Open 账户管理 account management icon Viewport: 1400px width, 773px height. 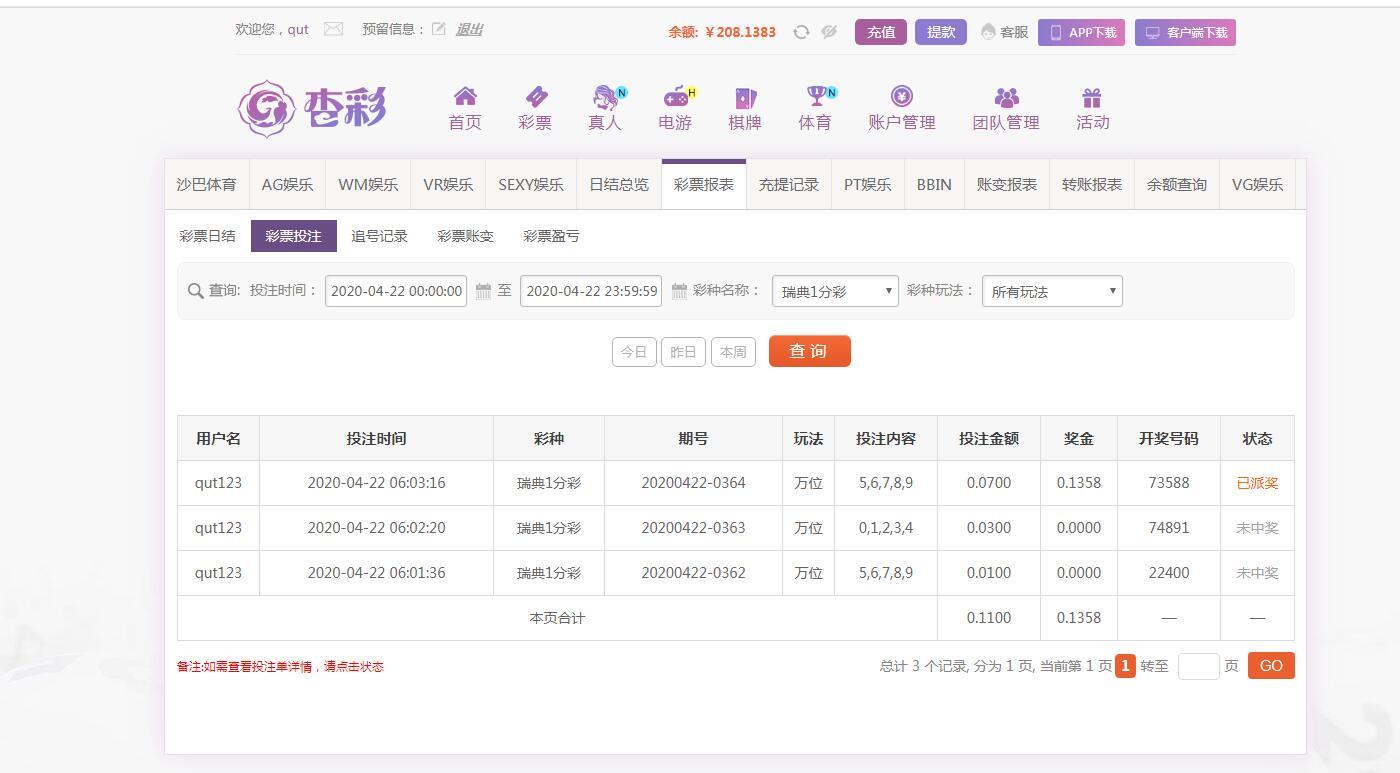coord(901,97)
